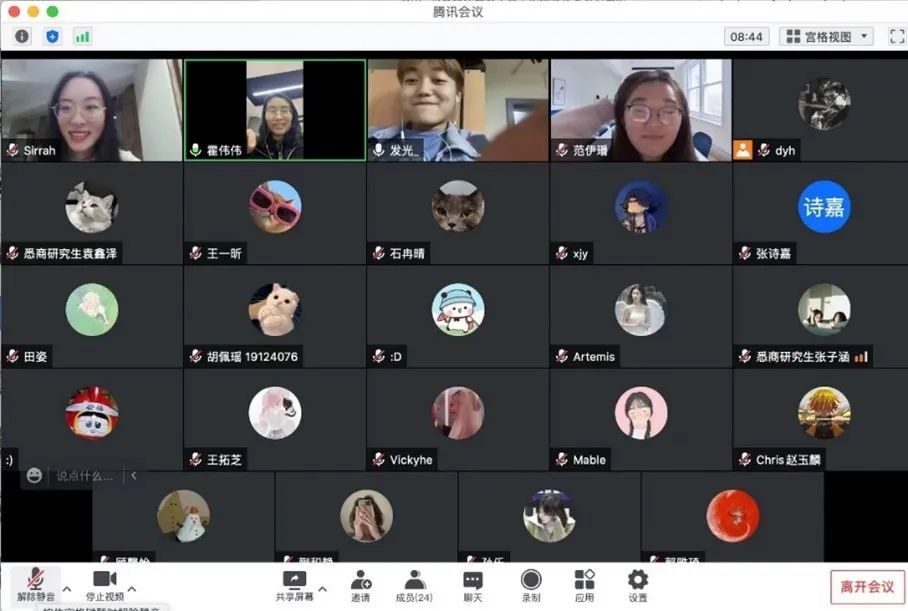Click the 离开会议 leave meeting button
The image size is (908, 611).
pos(867,587)
